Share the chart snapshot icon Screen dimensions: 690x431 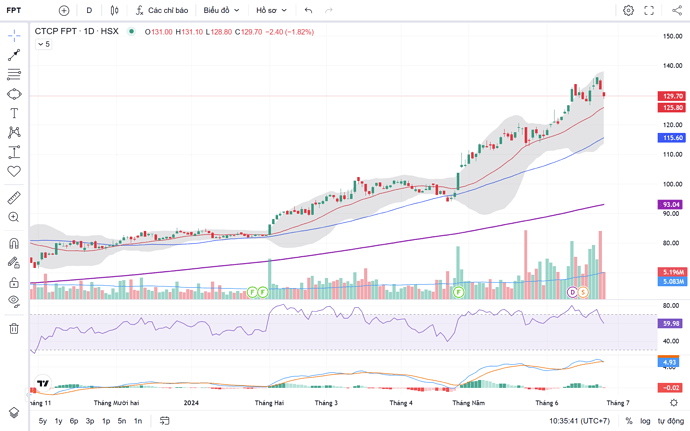coord(677,10)
